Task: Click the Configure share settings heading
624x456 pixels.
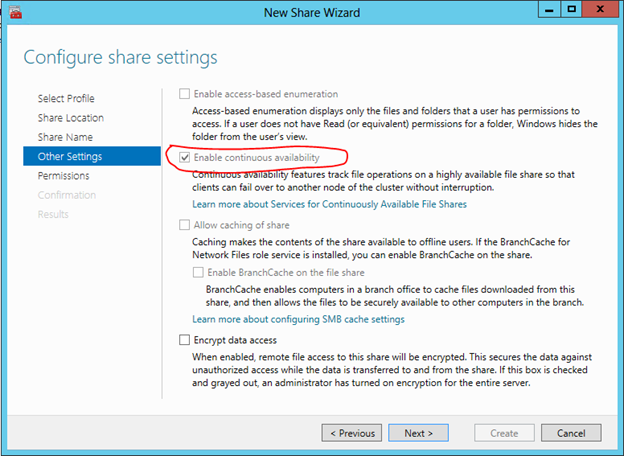Action: pos(120,55)
